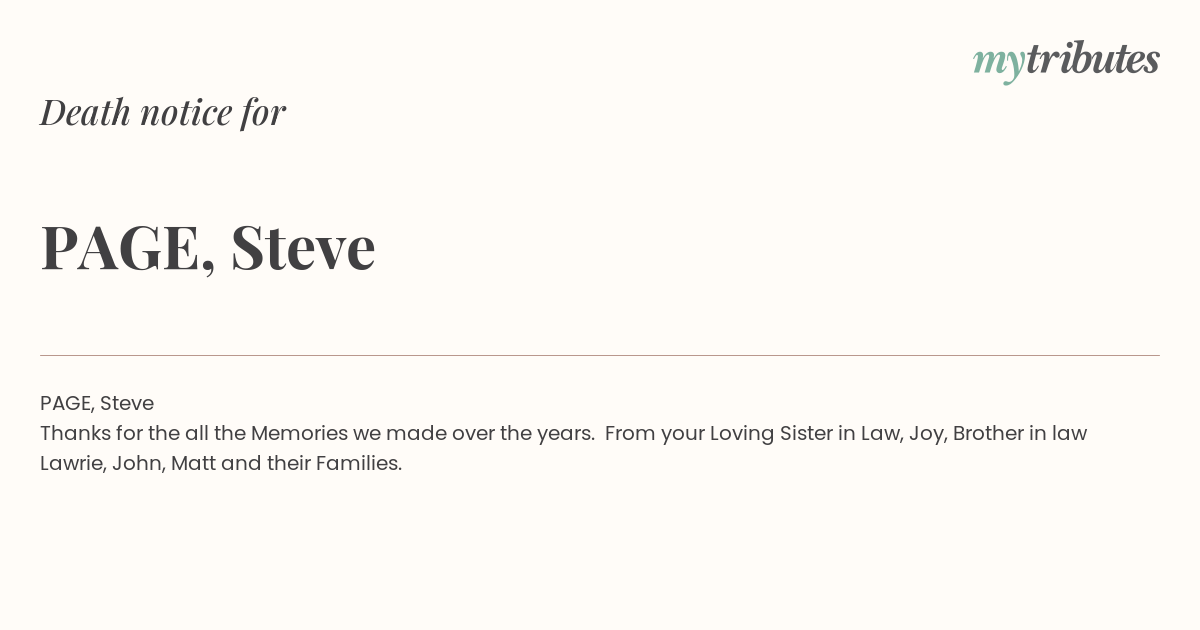The width and height of the screenshot is (1200, 630).
Task: Click the large "Steve" name in title
Action: coord(303,247)
